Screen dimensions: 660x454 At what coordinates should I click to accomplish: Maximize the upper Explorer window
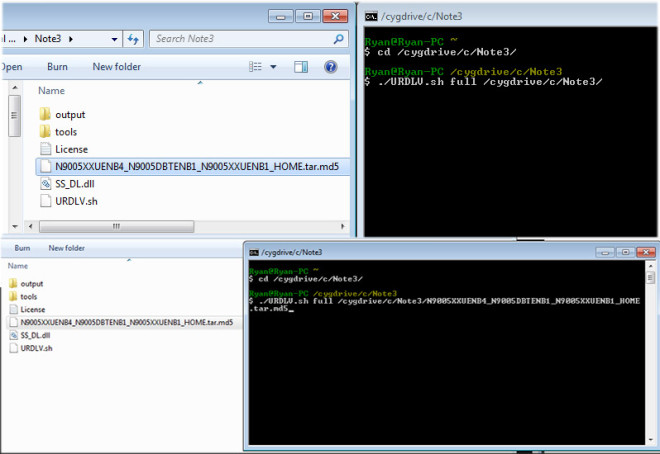[x=308, y=16]
